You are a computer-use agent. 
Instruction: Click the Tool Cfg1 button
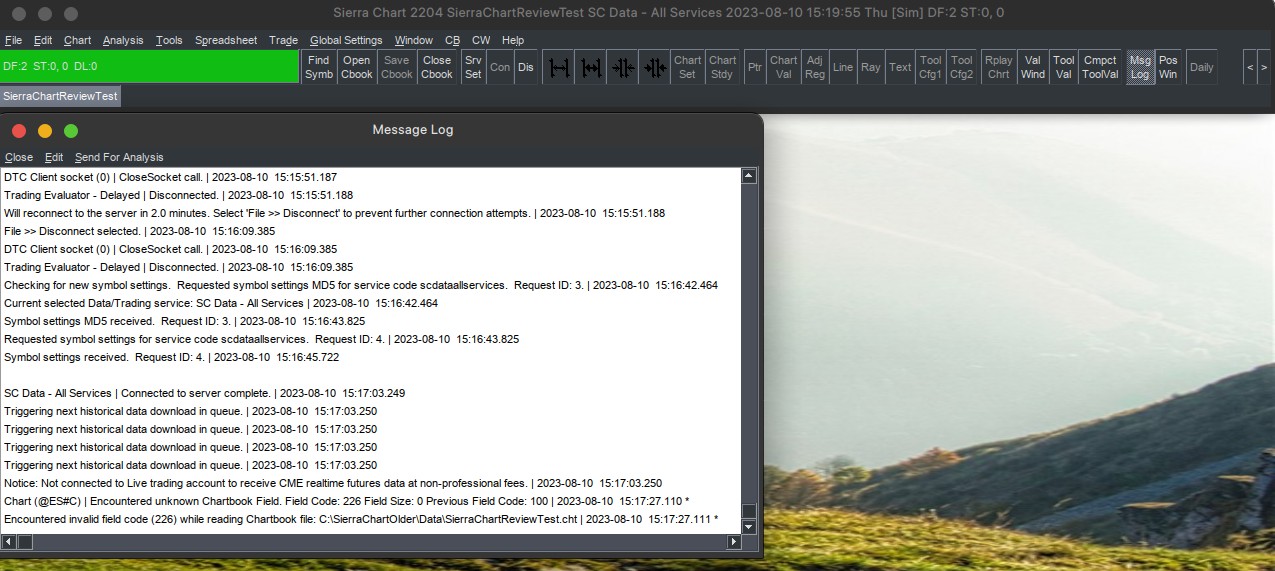coord(931,67)
